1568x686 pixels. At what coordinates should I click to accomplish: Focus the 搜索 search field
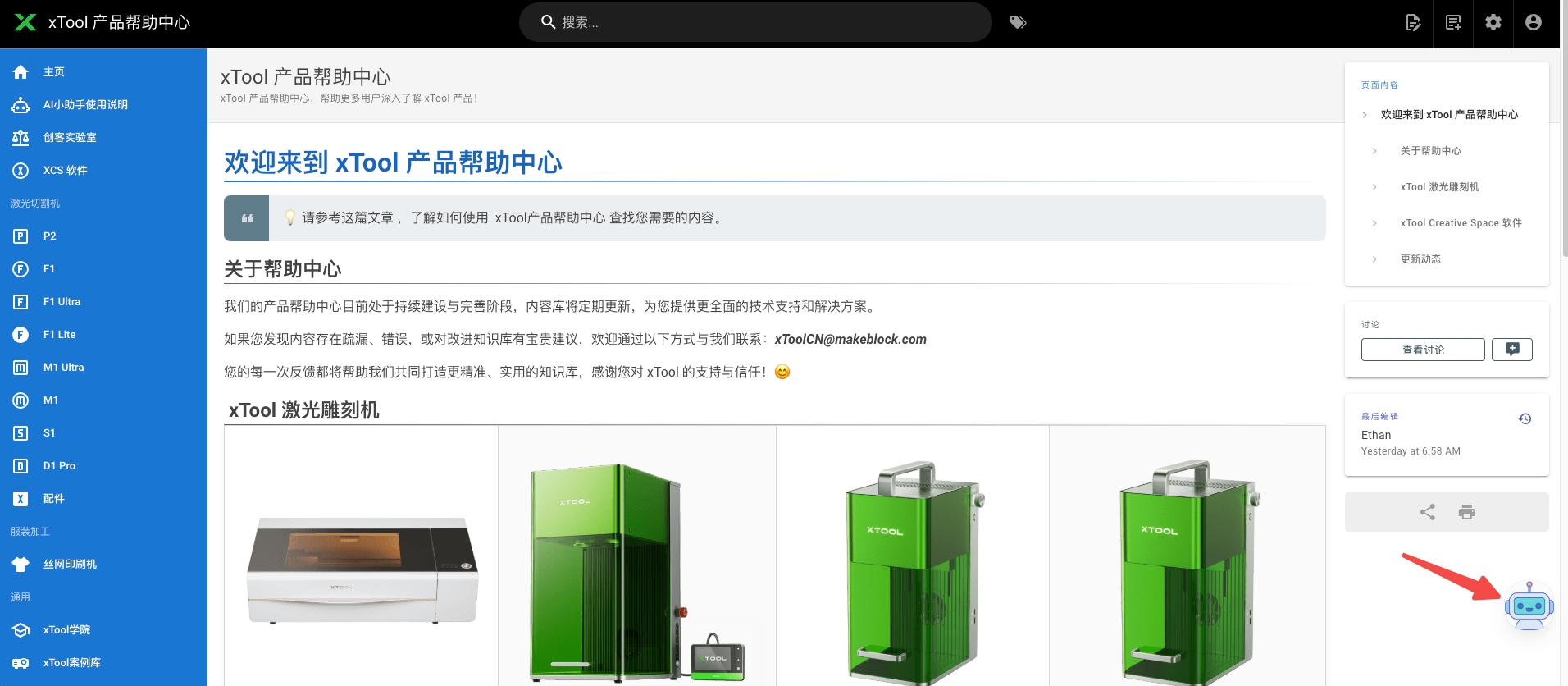point(755,22)
